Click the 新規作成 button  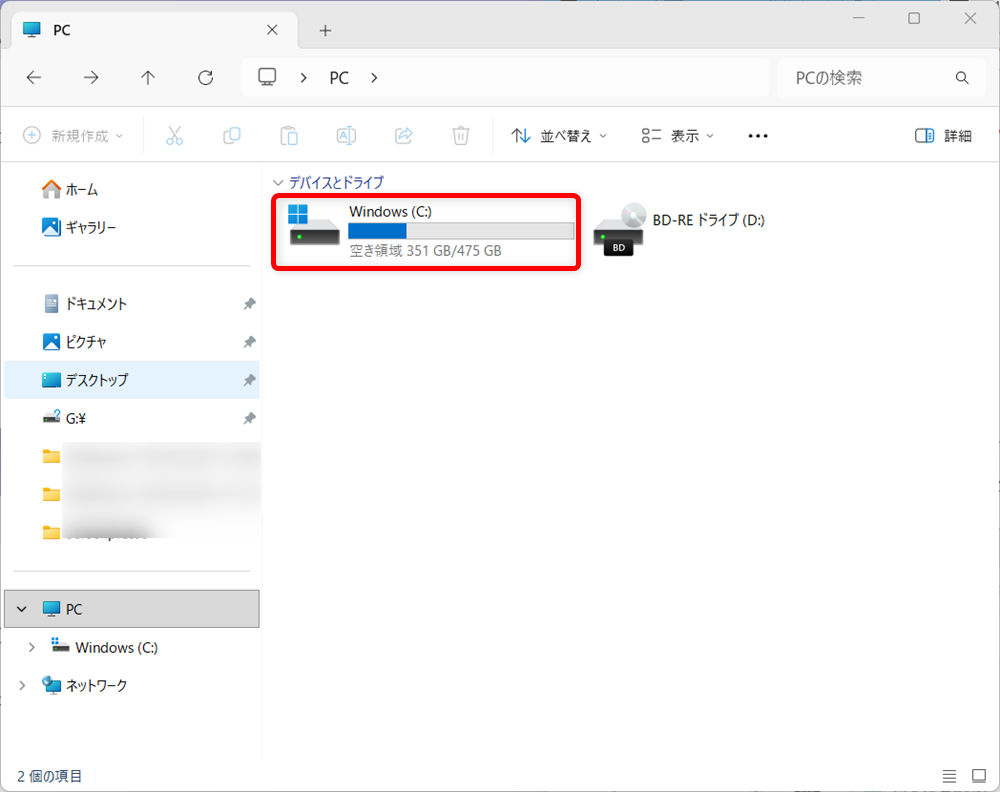coord(74,135)
